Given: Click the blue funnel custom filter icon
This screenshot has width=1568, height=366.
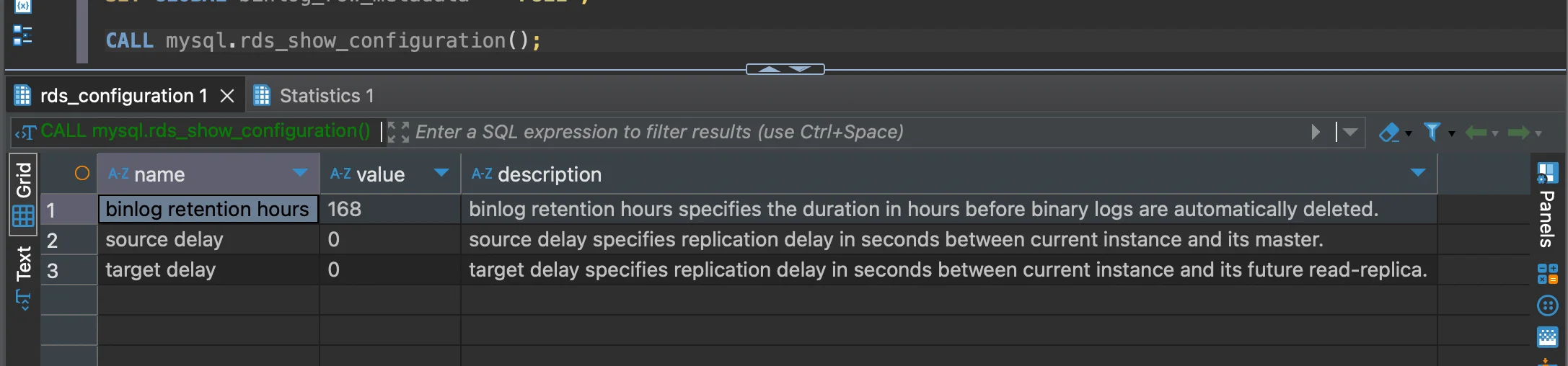Looking at the screenshot, I should 1432,132.
